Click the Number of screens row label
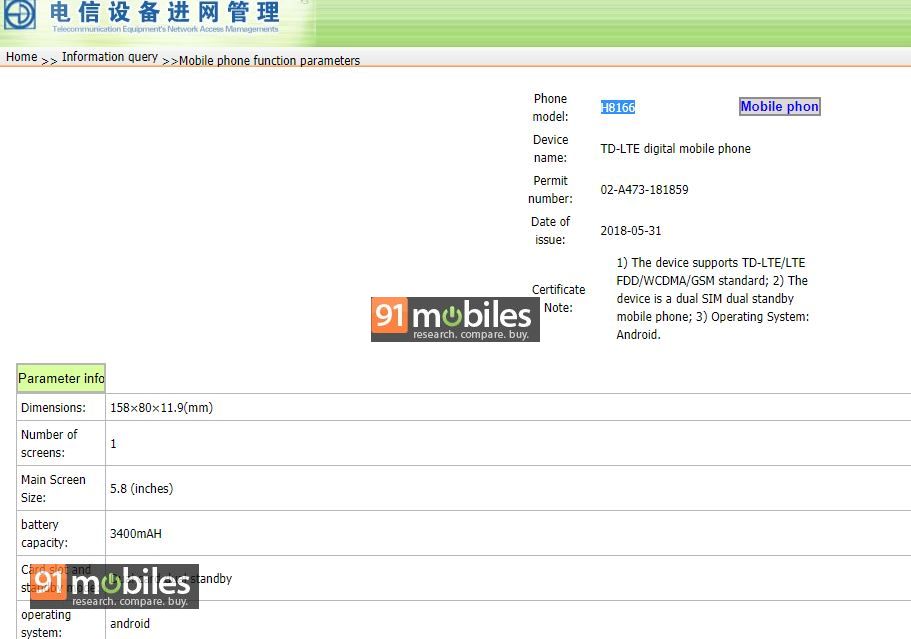This screenshot has height=639, width=911. [49, 443]
